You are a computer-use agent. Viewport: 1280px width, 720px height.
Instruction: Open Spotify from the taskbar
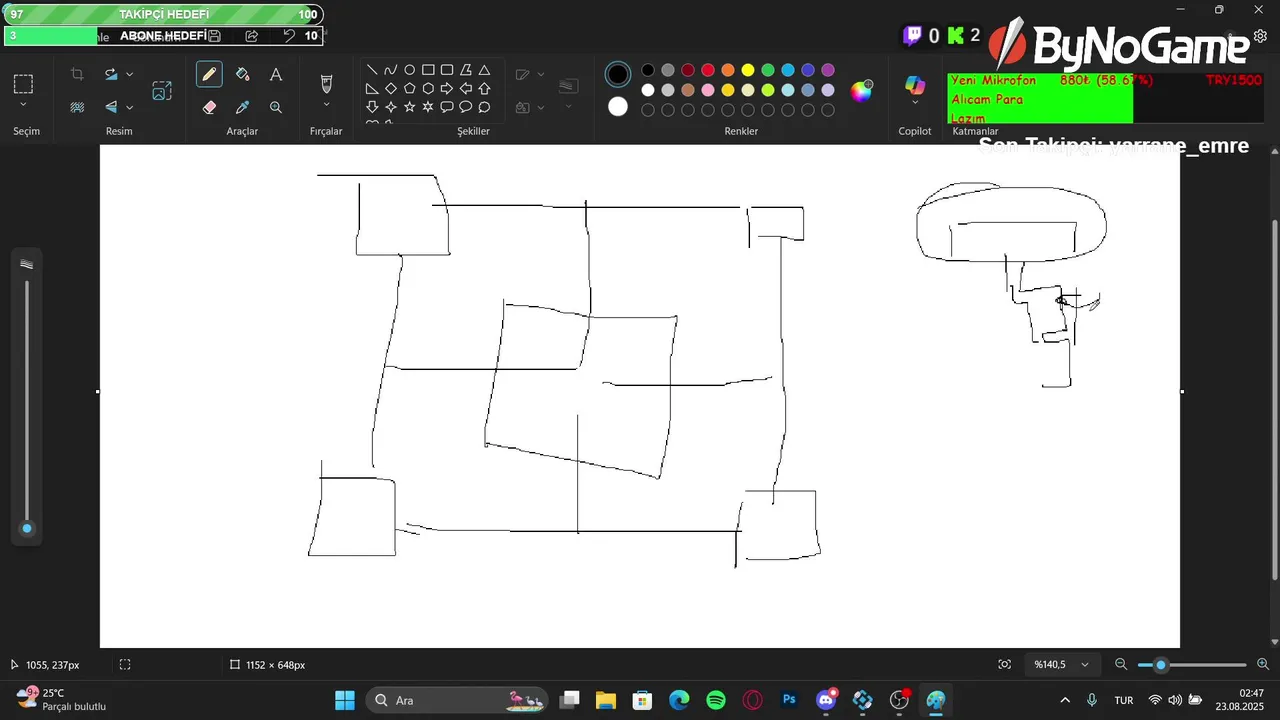pyautogui.click(x=716, y=700)
